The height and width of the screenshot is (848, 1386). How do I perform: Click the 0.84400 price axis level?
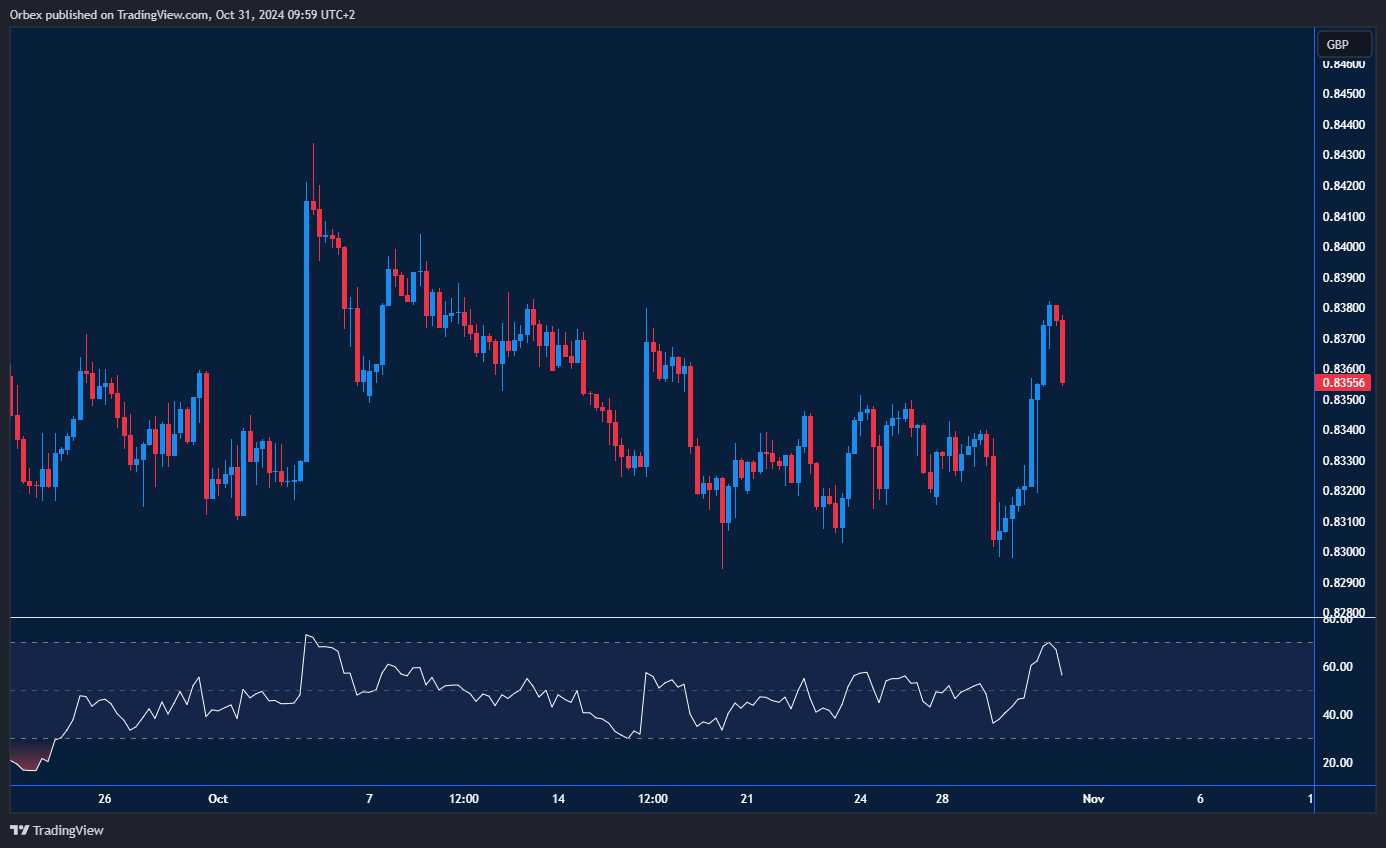coord(1343,125)
